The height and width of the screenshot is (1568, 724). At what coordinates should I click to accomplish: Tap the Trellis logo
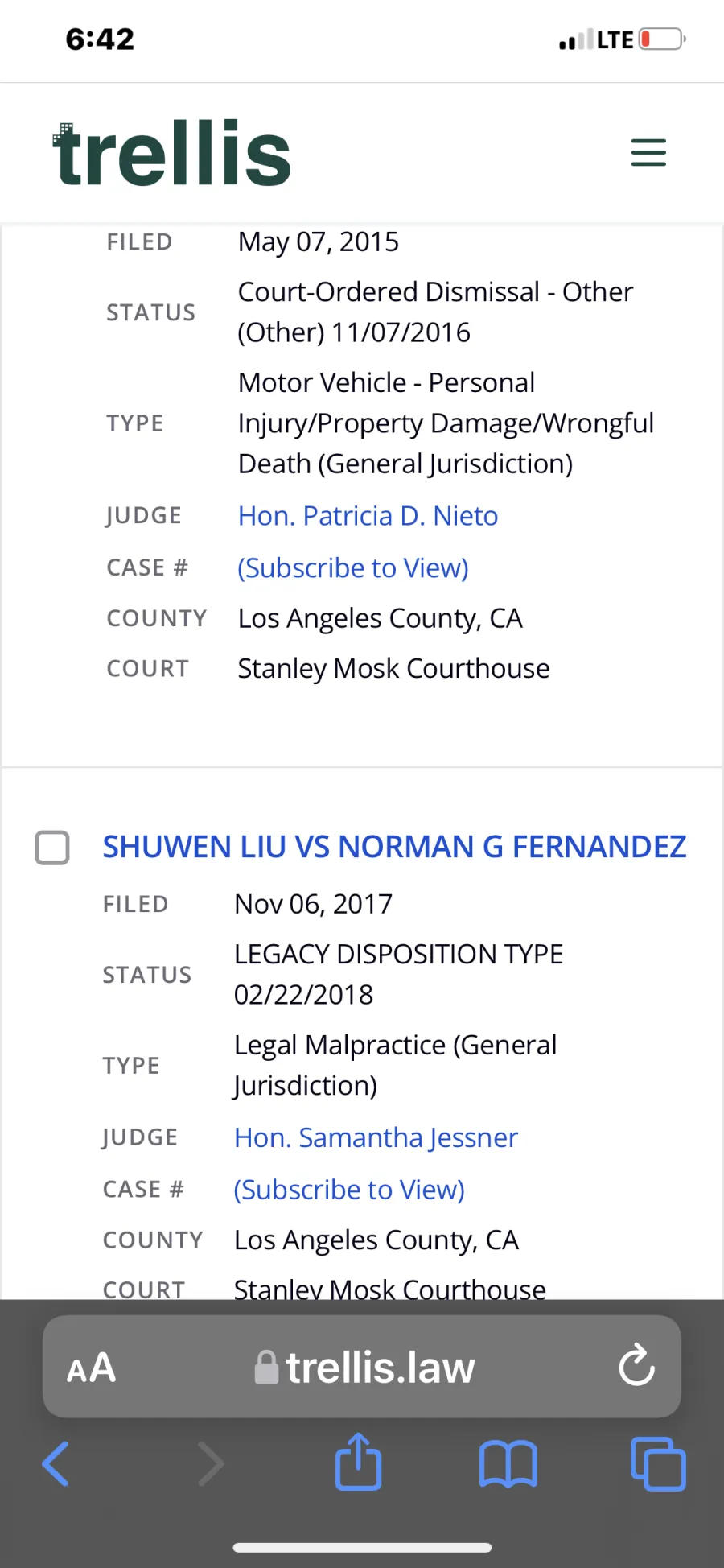coord(171,153)
